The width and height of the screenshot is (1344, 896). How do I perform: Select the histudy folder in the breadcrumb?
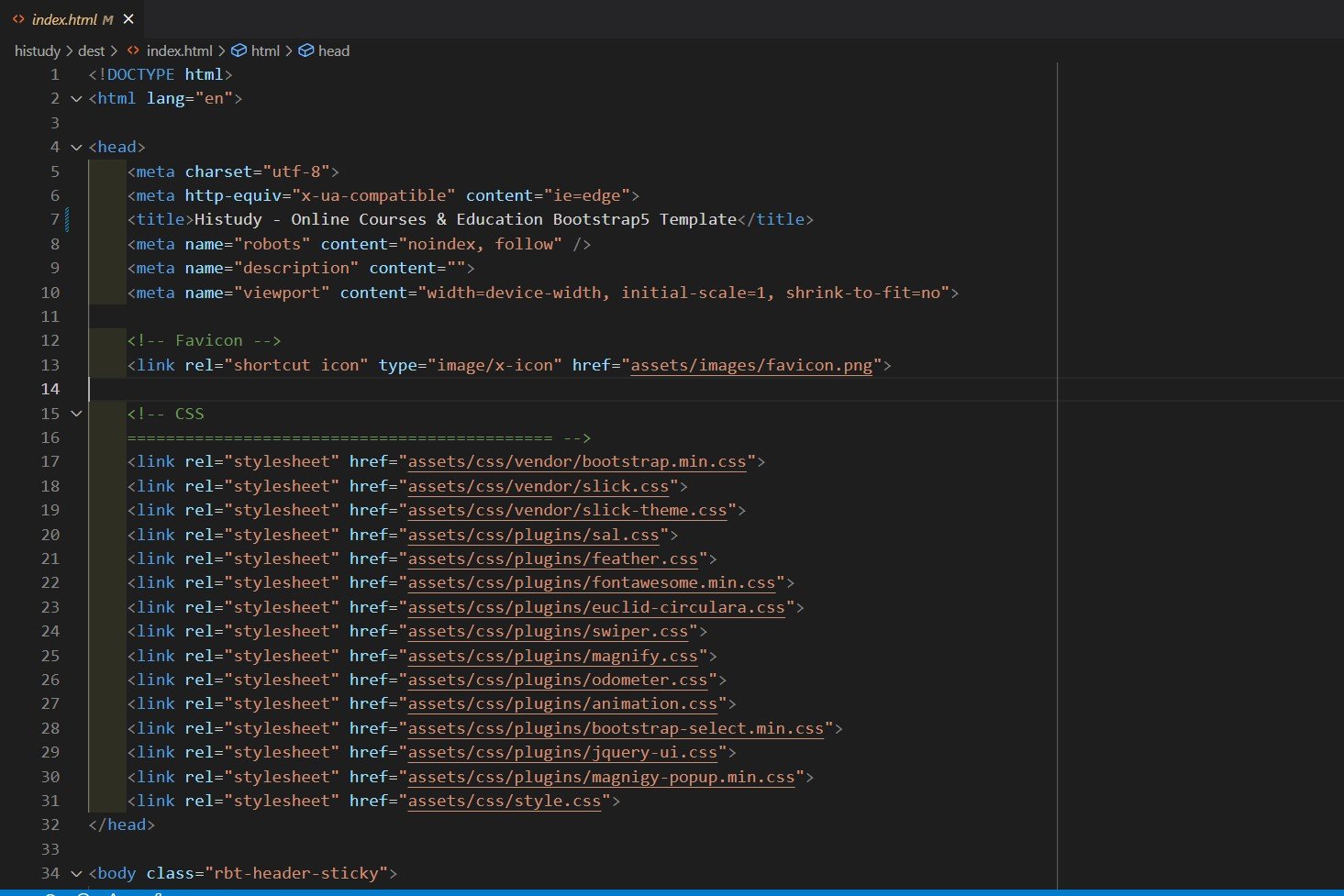pyautogui.click(x=37, y=51)
